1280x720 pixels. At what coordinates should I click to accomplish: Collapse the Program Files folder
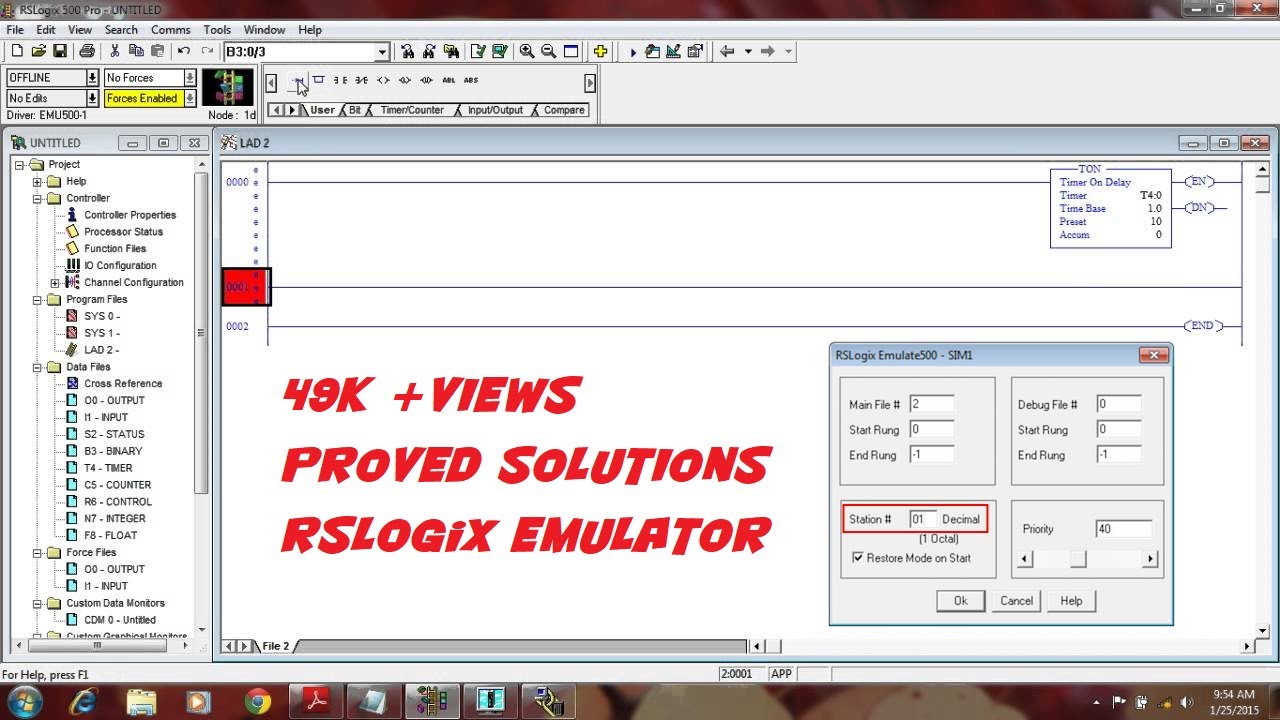pos(38,299)
